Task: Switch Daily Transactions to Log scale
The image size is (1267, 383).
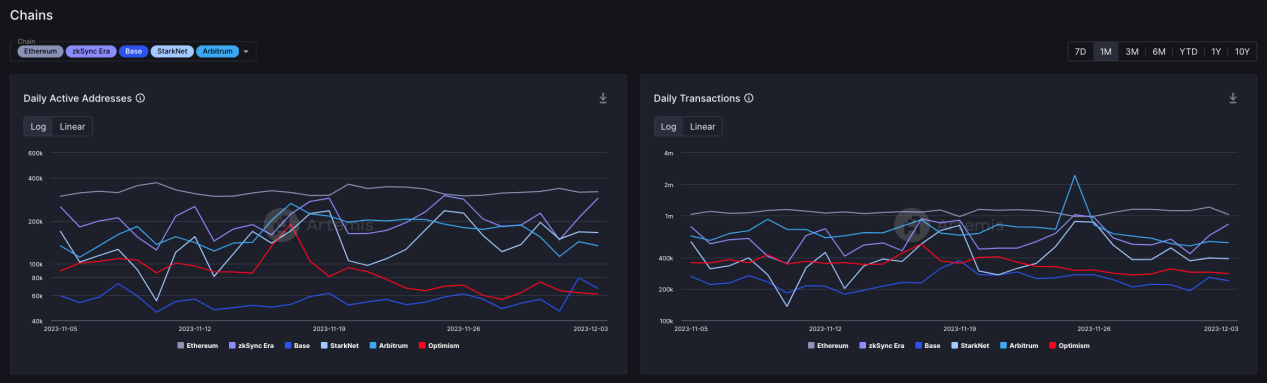Action: click(x=668, y=126)
